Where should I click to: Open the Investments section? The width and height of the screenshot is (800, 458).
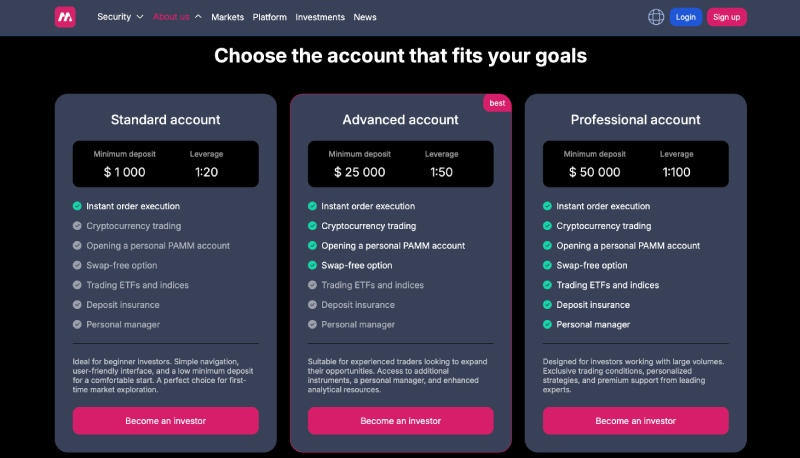pos(320,17)
